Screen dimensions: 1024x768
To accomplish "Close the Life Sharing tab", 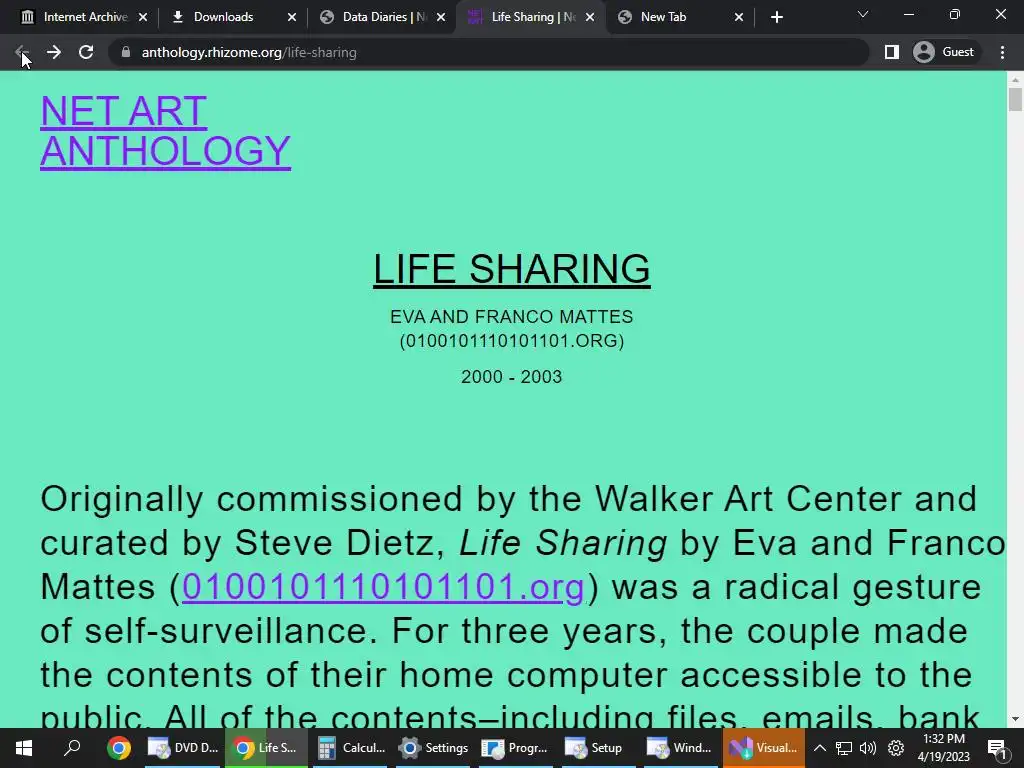I will point(590,17).
